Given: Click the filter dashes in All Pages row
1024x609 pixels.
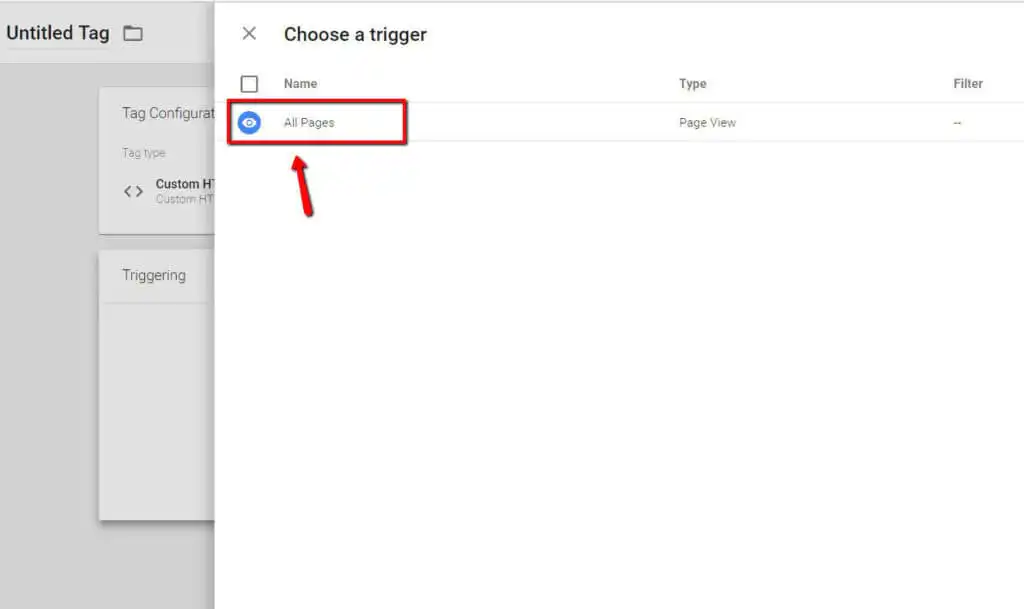Looking at the screenshot, I should pyautogui.click(x=957, y=123).
